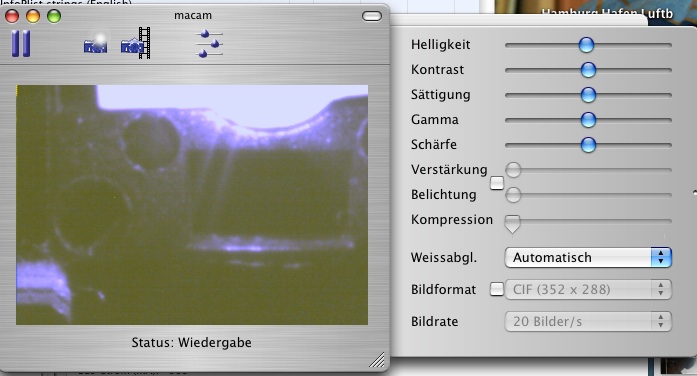Screen dimensions: 697x376
Task: Click the window resize grip corner
Action: click(377, 360)
